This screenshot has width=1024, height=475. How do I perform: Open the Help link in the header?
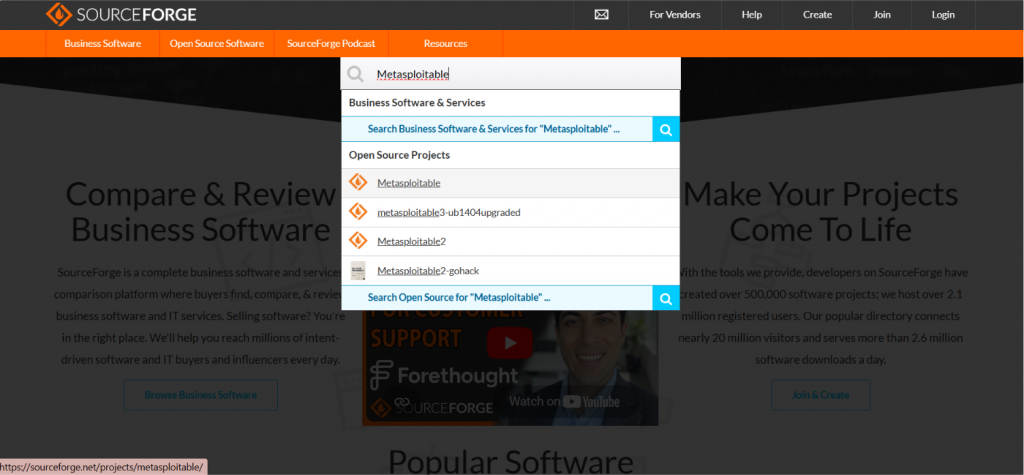click(752, 14)
